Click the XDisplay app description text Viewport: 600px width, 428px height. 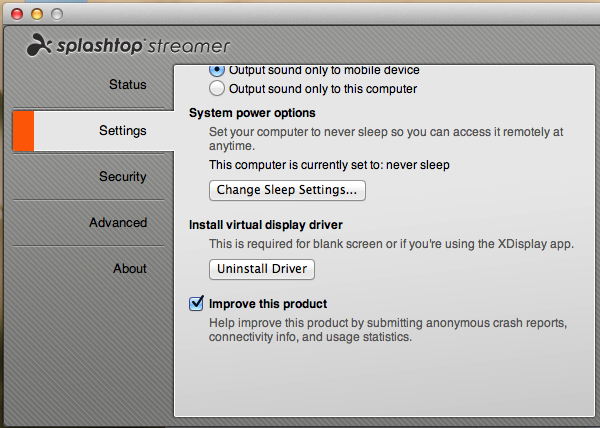391,244
